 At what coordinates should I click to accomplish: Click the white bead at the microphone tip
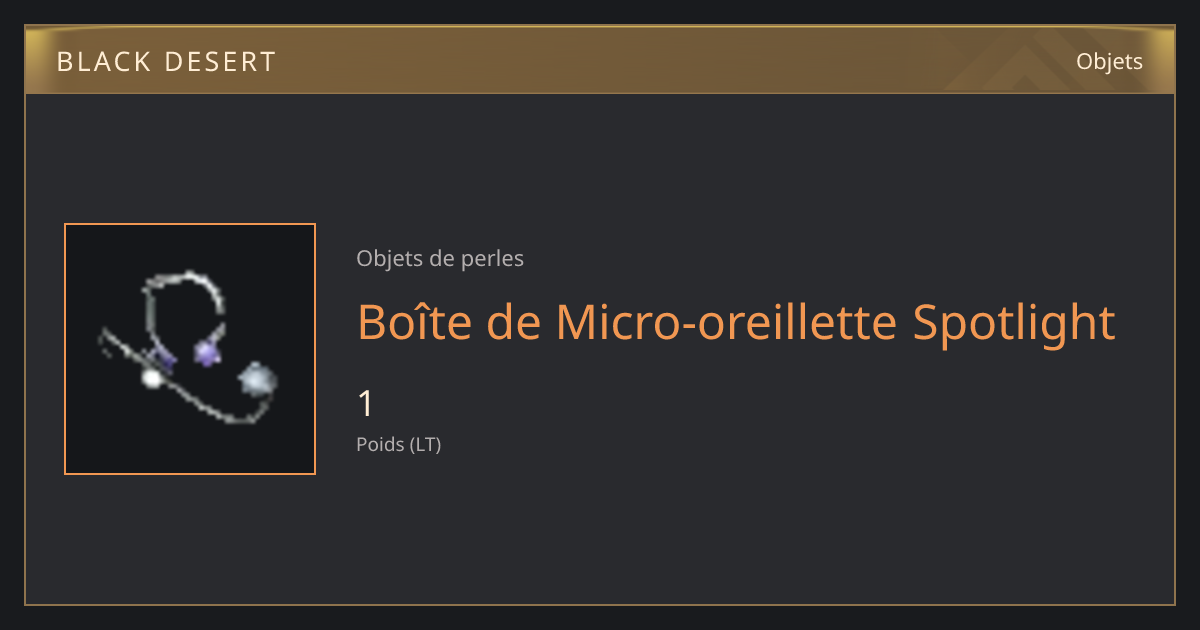(x=152, y=378)
